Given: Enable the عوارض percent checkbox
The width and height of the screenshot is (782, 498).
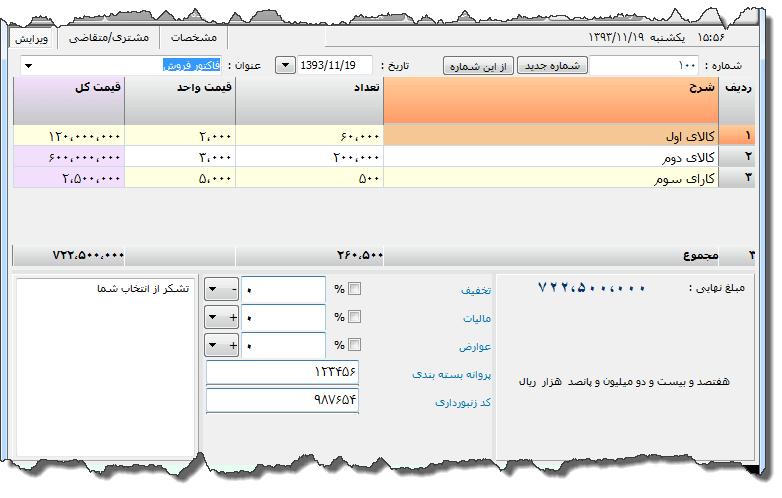Looking at the screenshot, I should (354, 344).
